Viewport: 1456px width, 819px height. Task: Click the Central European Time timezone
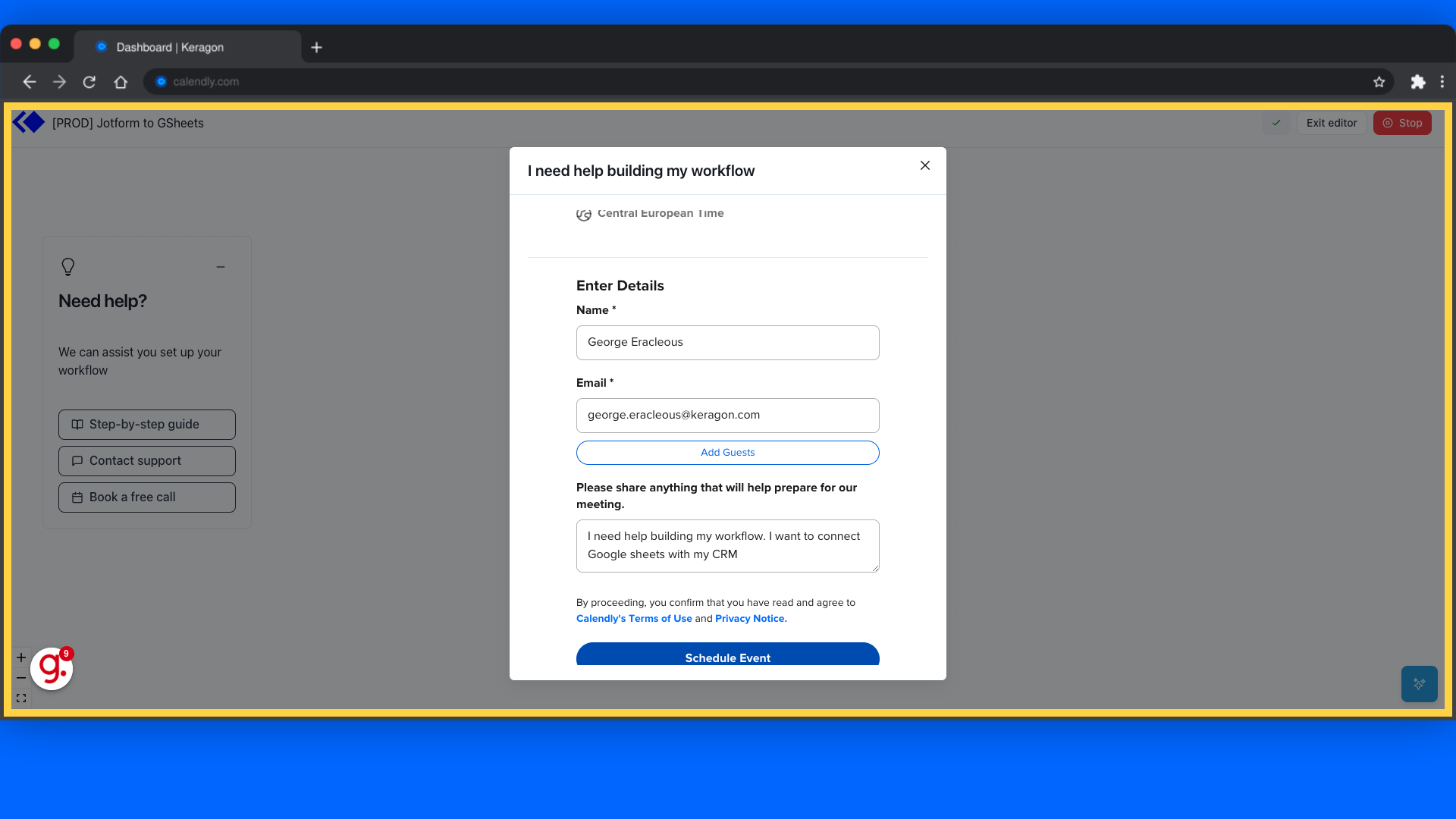[661, 213]
